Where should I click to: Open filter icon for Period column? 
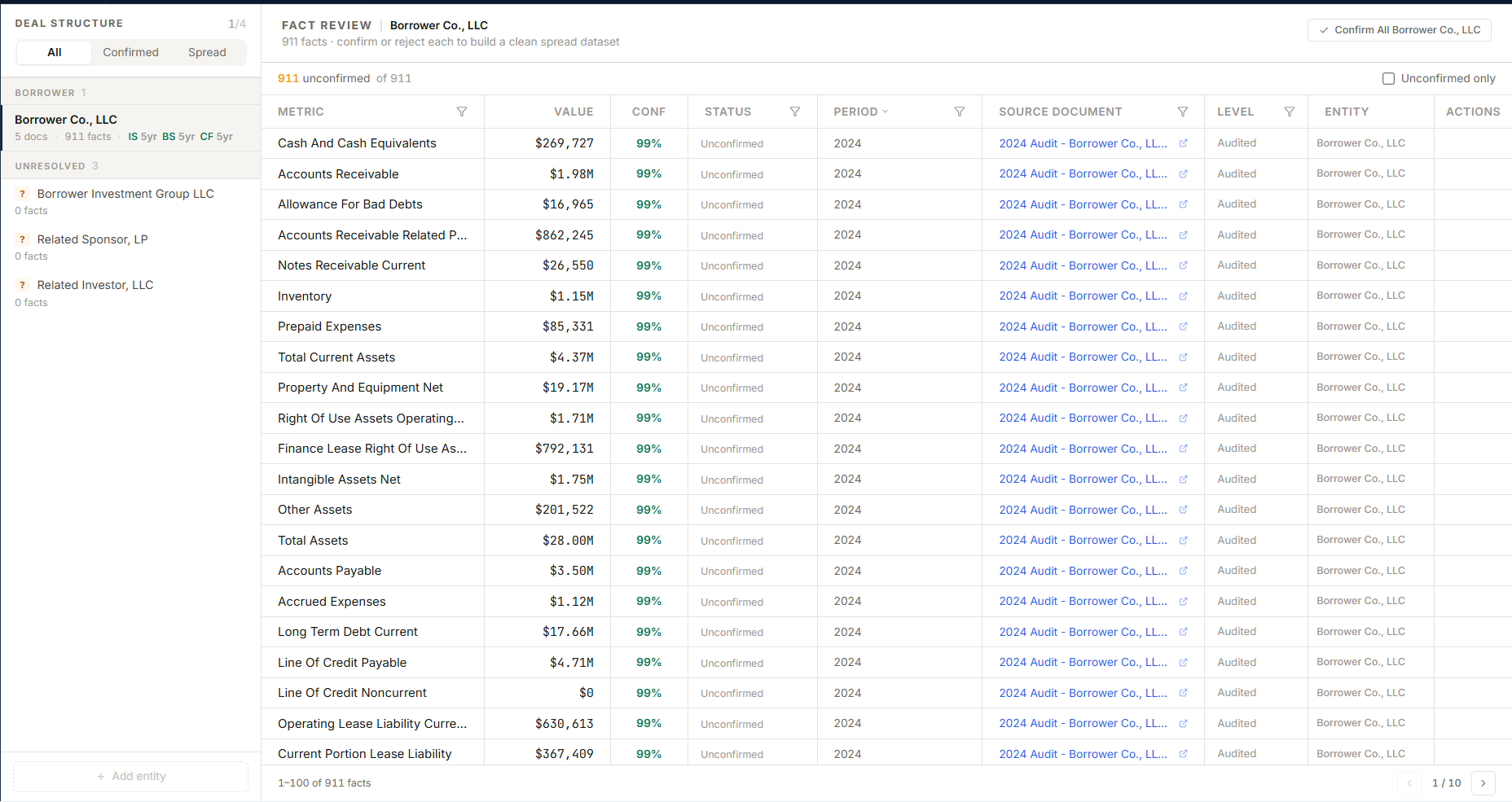(x=960, y=112)
